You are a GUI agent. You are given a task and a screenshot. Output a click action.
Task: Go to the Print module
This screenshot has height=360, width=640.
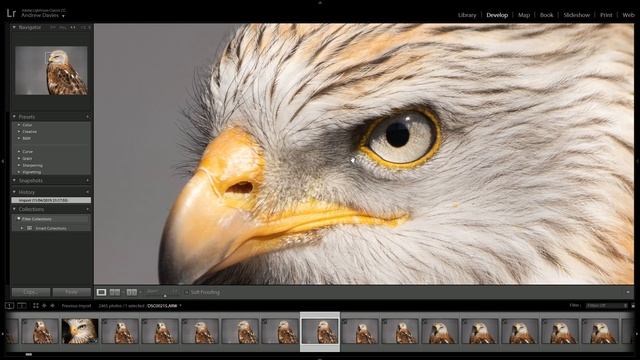(x=606, y=15)
